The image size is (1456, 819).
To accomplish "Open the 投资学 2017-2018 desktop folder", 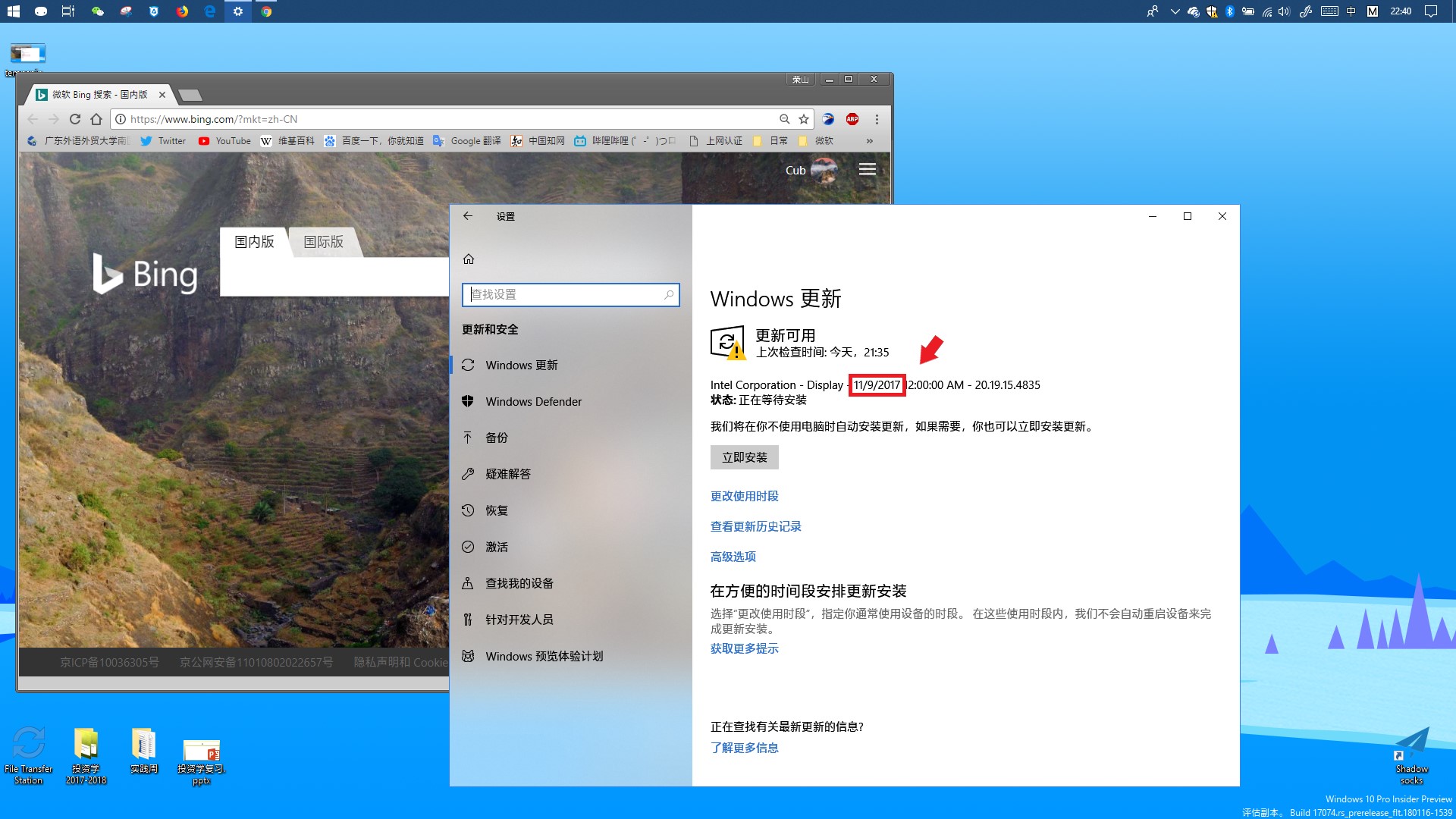I will 86,755.
